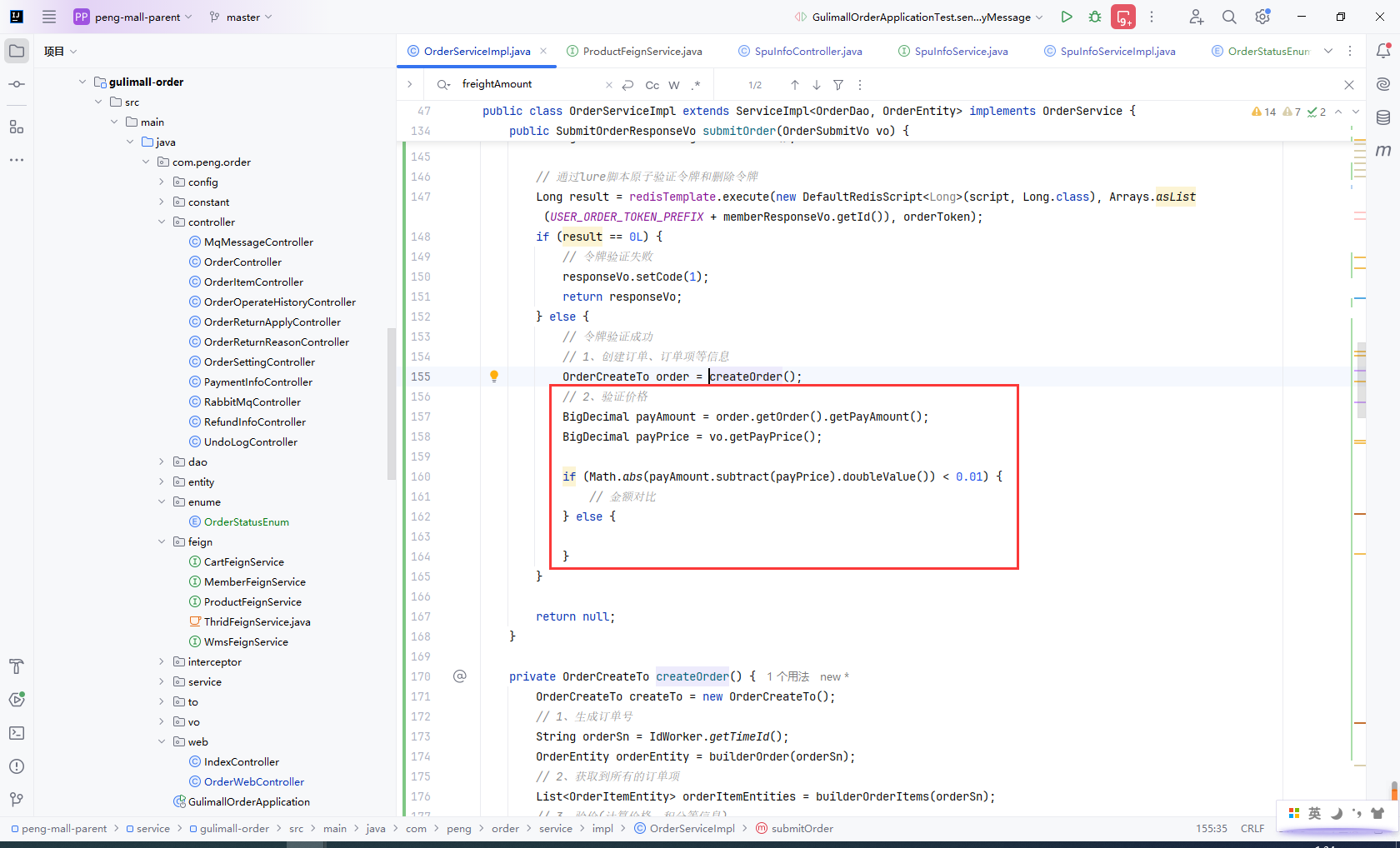Click the warnings count indicator 14
Screen dimensions: 1400x848
pyautogui.click(x=1263, y=112)
